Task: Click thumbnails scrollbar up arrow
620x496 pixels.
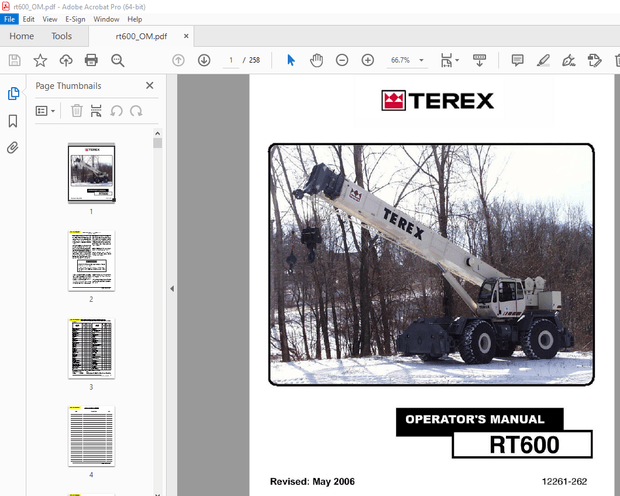Action: 157,133
